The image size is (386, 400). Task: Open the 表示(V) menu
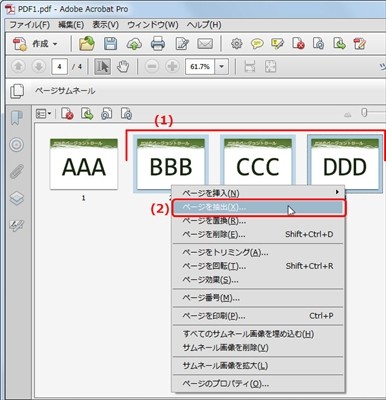tap(106, 25)
